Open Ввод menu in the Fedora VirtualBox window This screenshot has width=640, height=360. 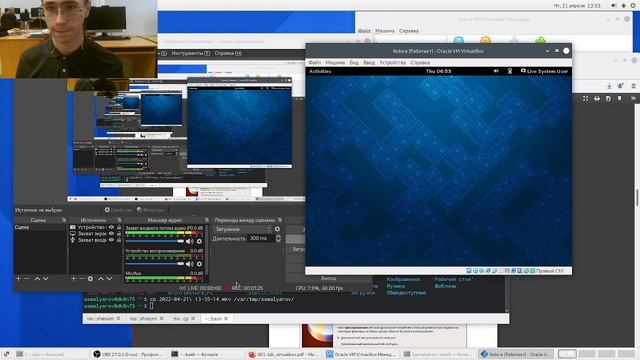(x=369, y=62)
